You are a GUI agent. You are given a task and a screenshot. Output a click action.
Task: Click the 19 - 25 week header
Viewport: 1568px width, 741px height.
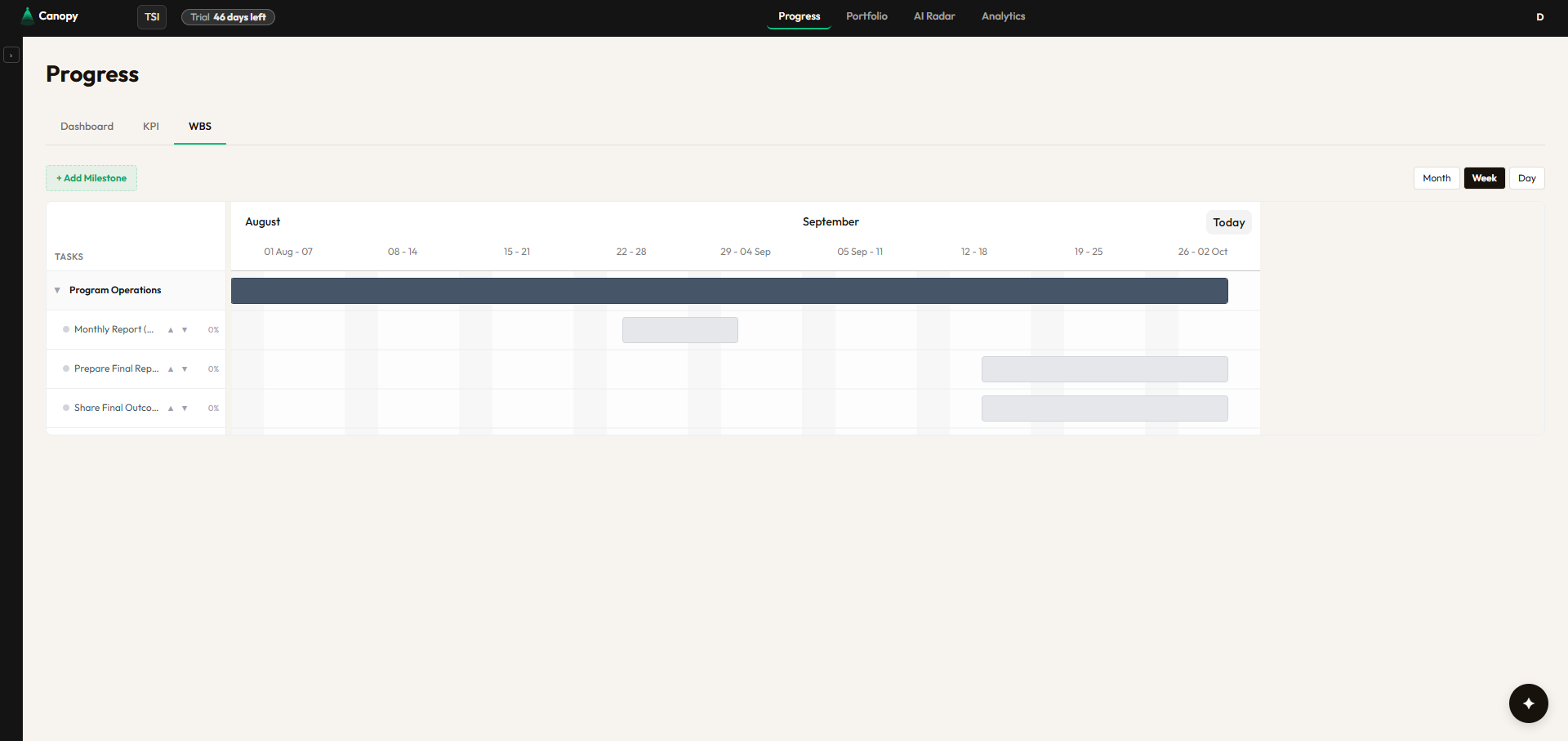[x=1089, y=252]
